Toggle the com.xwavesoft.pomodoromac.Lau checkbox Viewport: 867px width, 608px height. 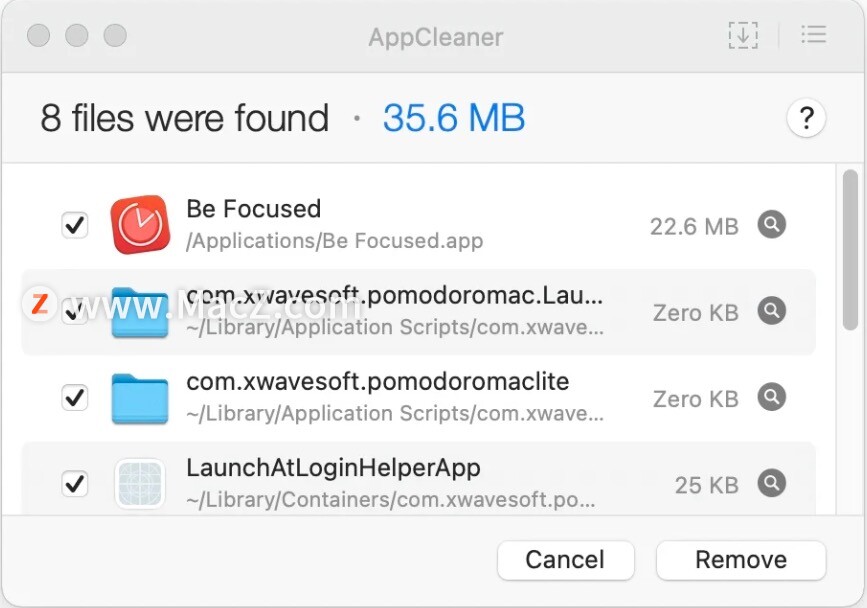point(75,314)
